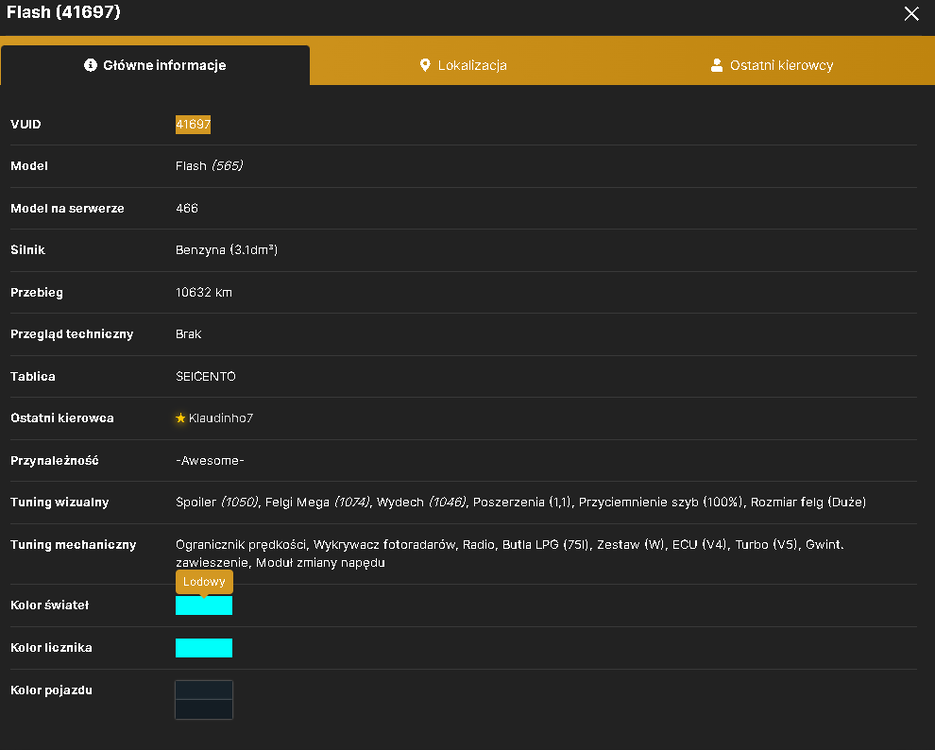Click the ECU (V4) tuning entry
935x750 pixels.
coord(699,544)
